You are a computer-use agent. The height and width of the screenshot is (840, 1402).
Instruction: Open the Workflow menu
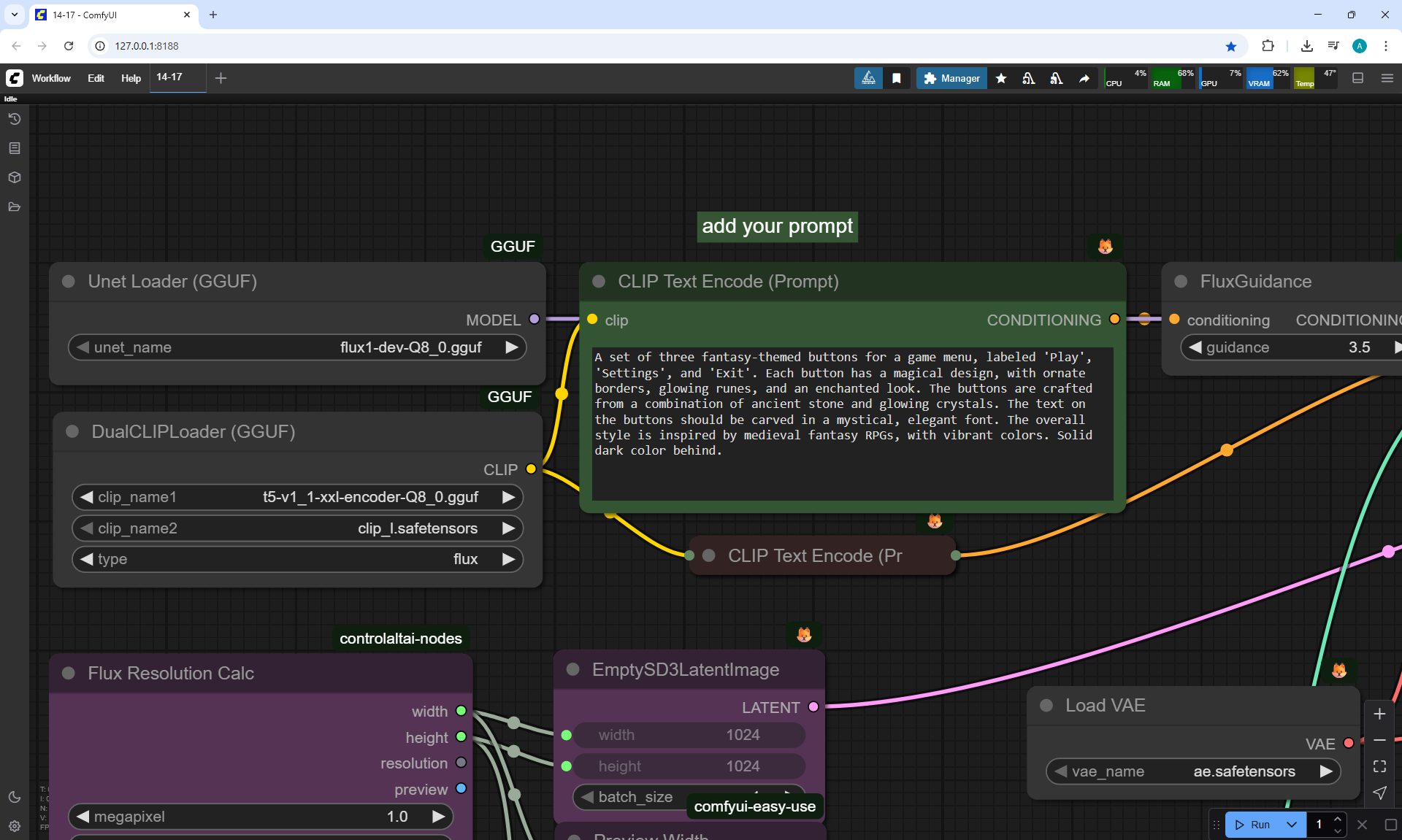(x=51, y=78)
